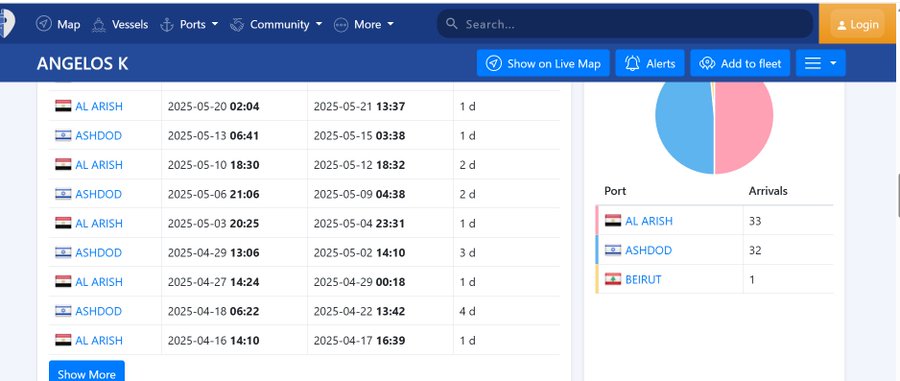Open the Map compass icon

point(44,24)
